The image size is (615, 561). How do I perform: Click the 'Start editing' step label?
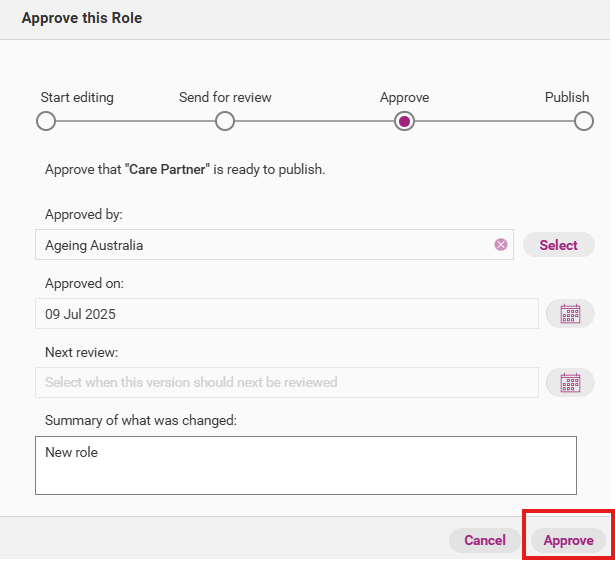click(77, 98)
